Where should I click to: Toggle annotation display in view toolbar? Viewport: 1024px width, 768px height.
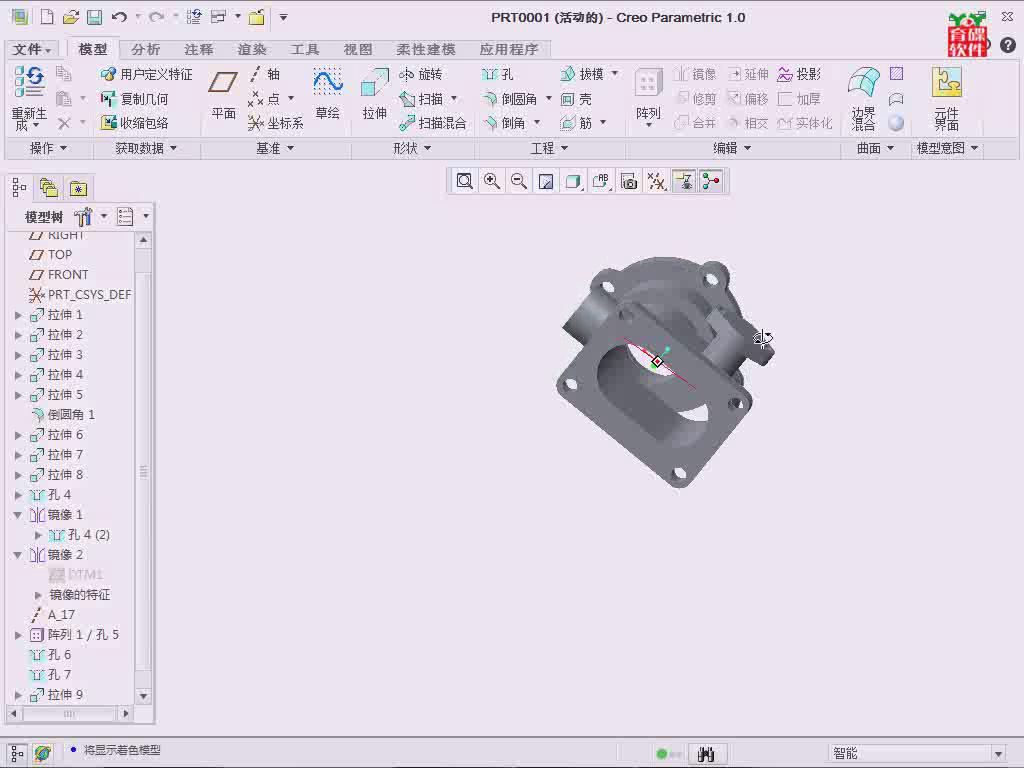pos(684,181)
